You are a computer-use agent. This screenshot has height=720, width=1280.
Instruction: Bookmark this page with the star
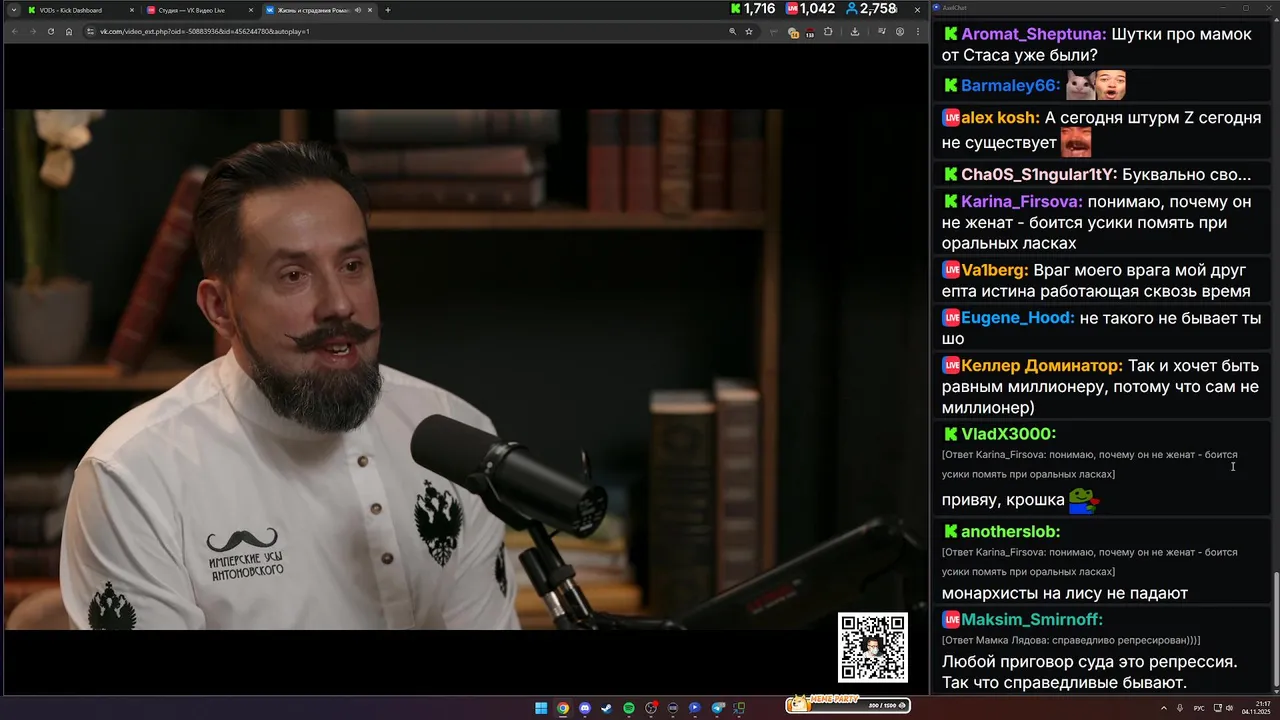click(749, 31)
